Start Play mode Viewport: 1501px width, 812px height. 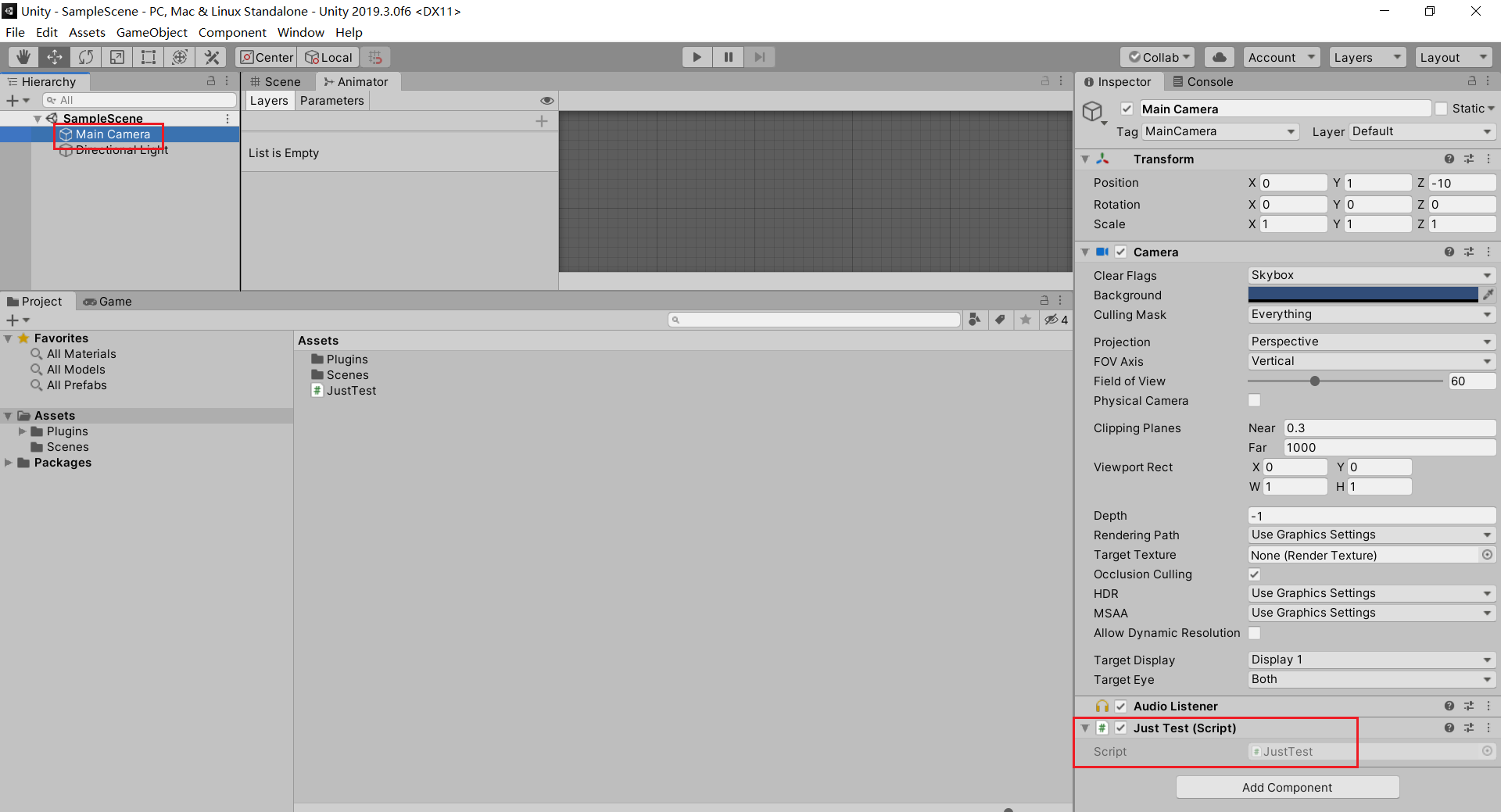[697, 57]
